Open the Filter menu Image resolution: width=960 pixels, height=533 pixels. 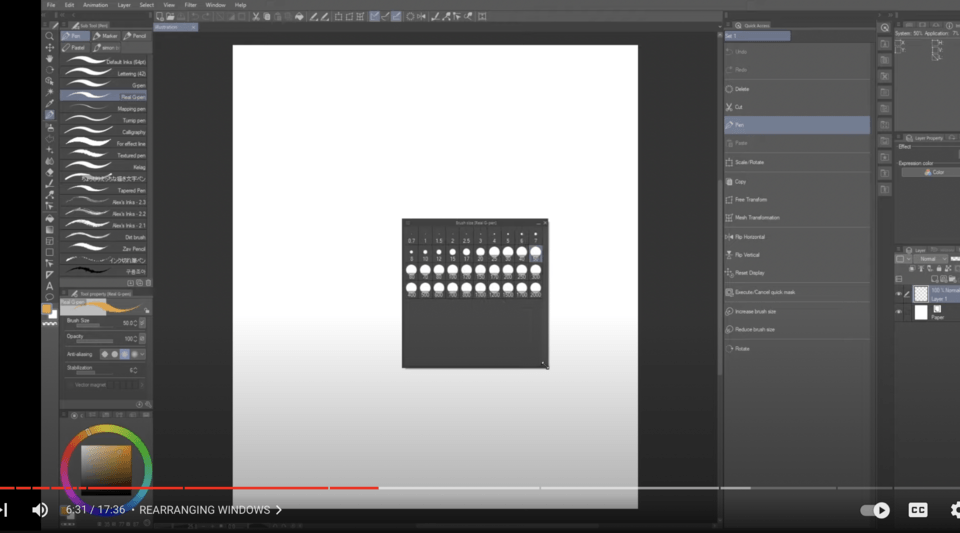(190, 5)
